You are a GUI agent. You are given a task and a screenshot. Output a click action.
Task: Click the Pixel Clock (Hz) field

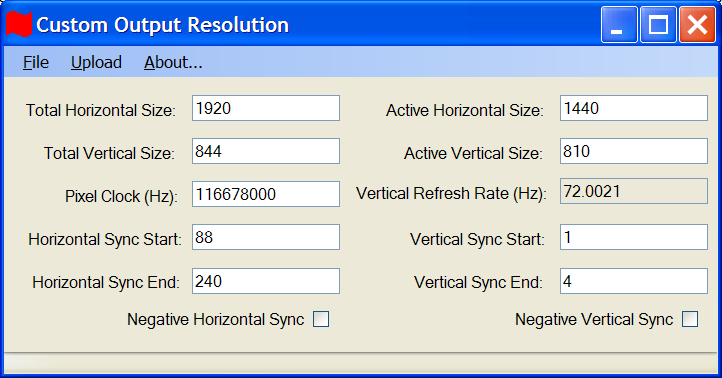(x=266, y=194)
